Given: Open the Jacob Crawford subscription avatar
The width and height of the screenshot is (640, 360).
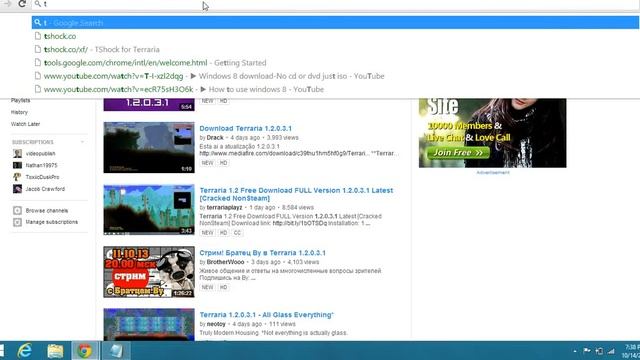Looking at the screenshot, I should pos(17,189).
